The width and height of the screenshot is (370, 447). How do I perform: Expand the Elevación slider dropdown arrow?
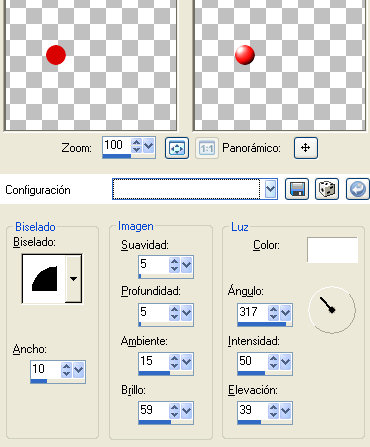point(285,411)
